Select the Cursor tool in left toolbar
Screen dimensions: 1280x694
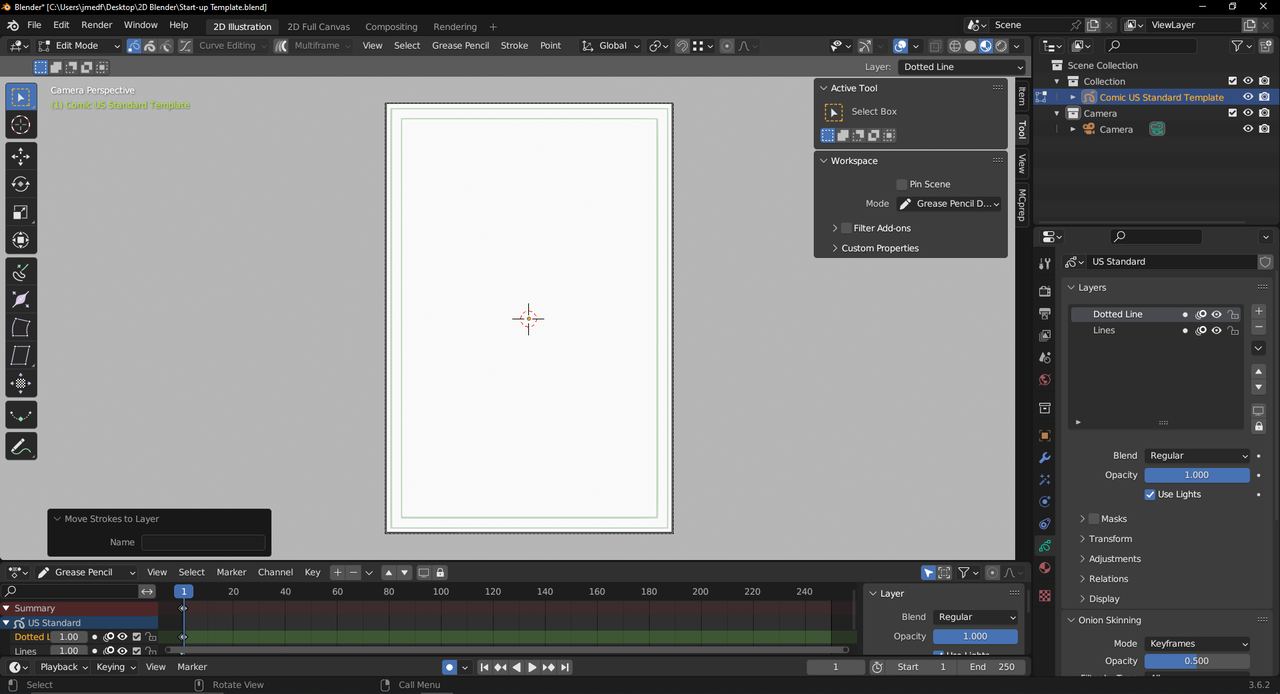(20, 125)
